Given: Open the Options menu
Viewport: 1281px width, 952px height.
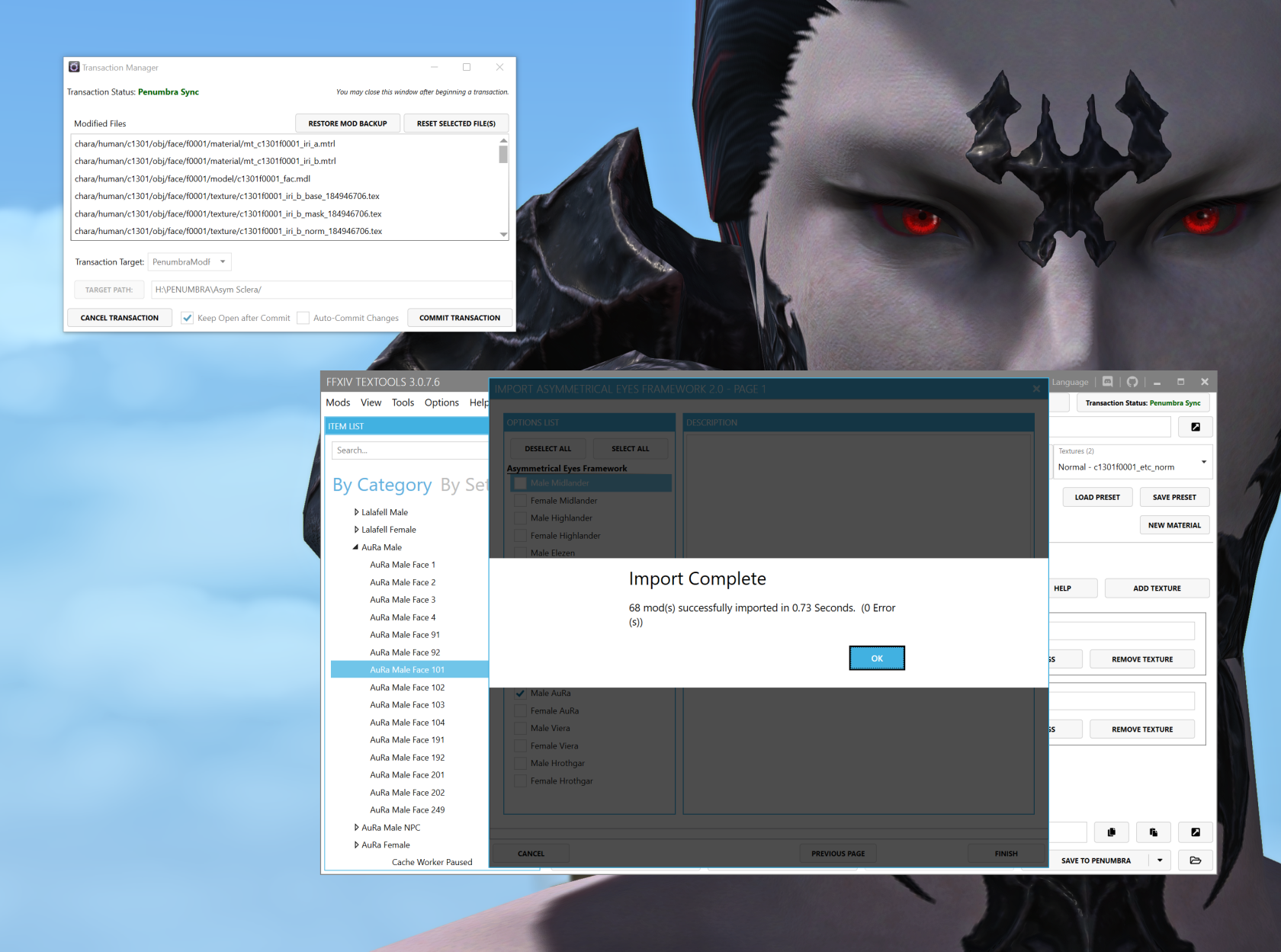Looking at the screenshot, I should [x=441, y=402].
